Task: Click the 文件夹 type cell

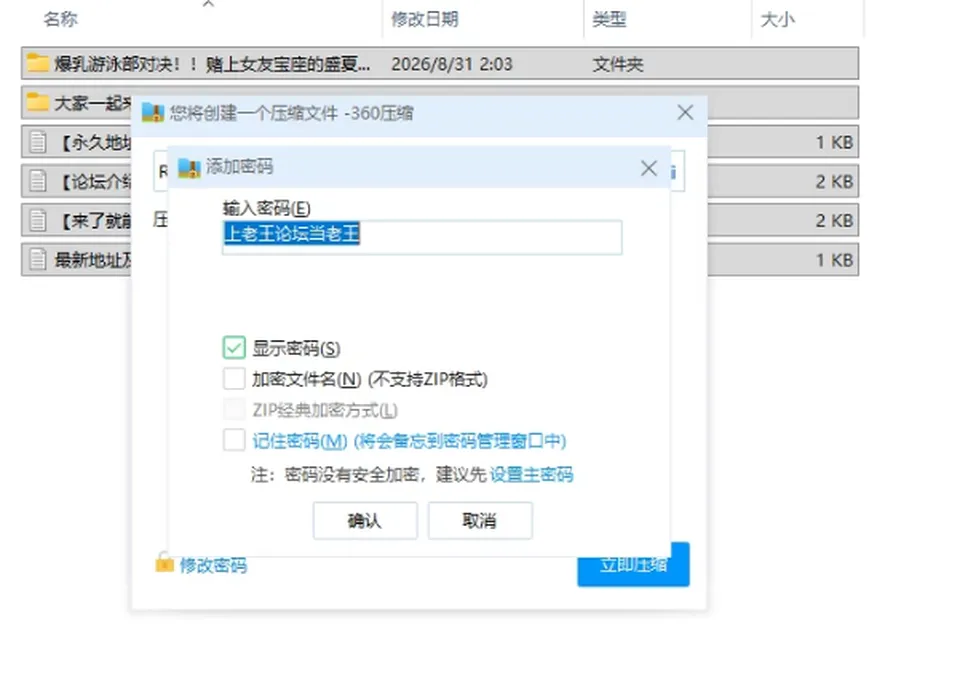Action: click(x=618, y=64)
